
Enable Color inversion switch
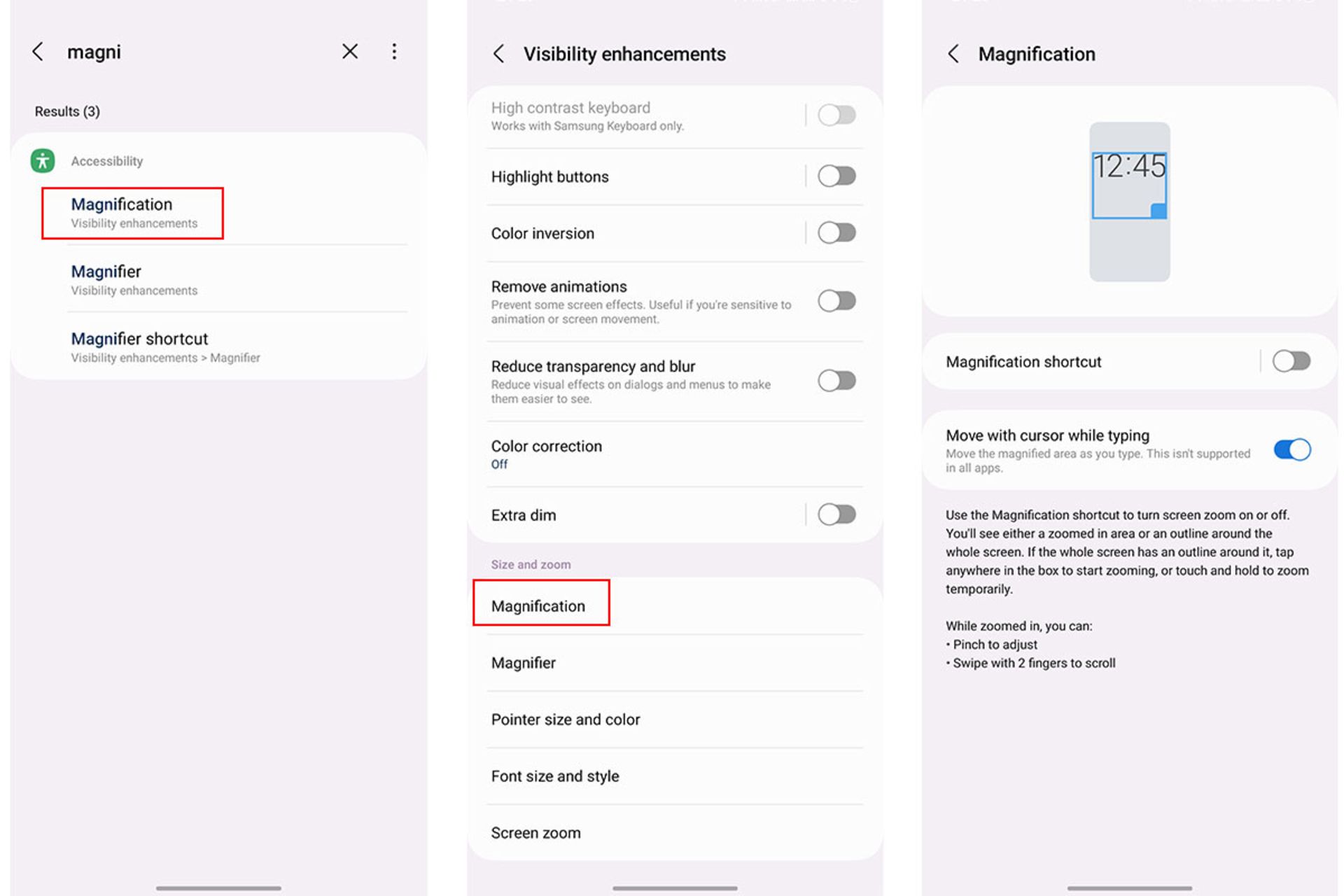(x=836, y=232)
